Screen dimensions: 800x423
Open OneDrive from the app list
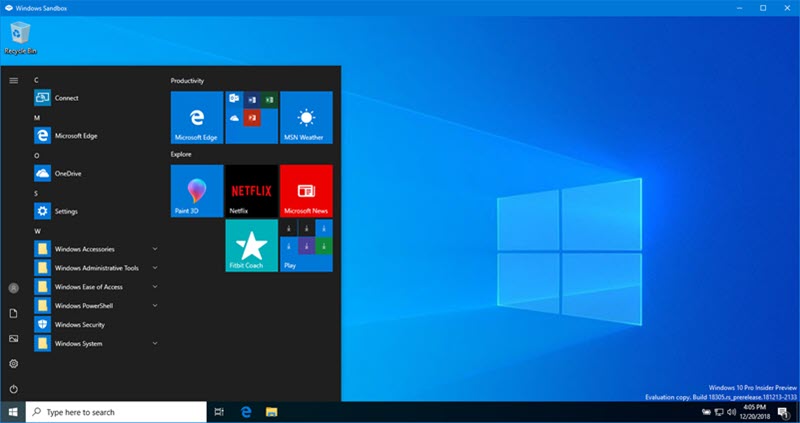click(x=96, y=173)
